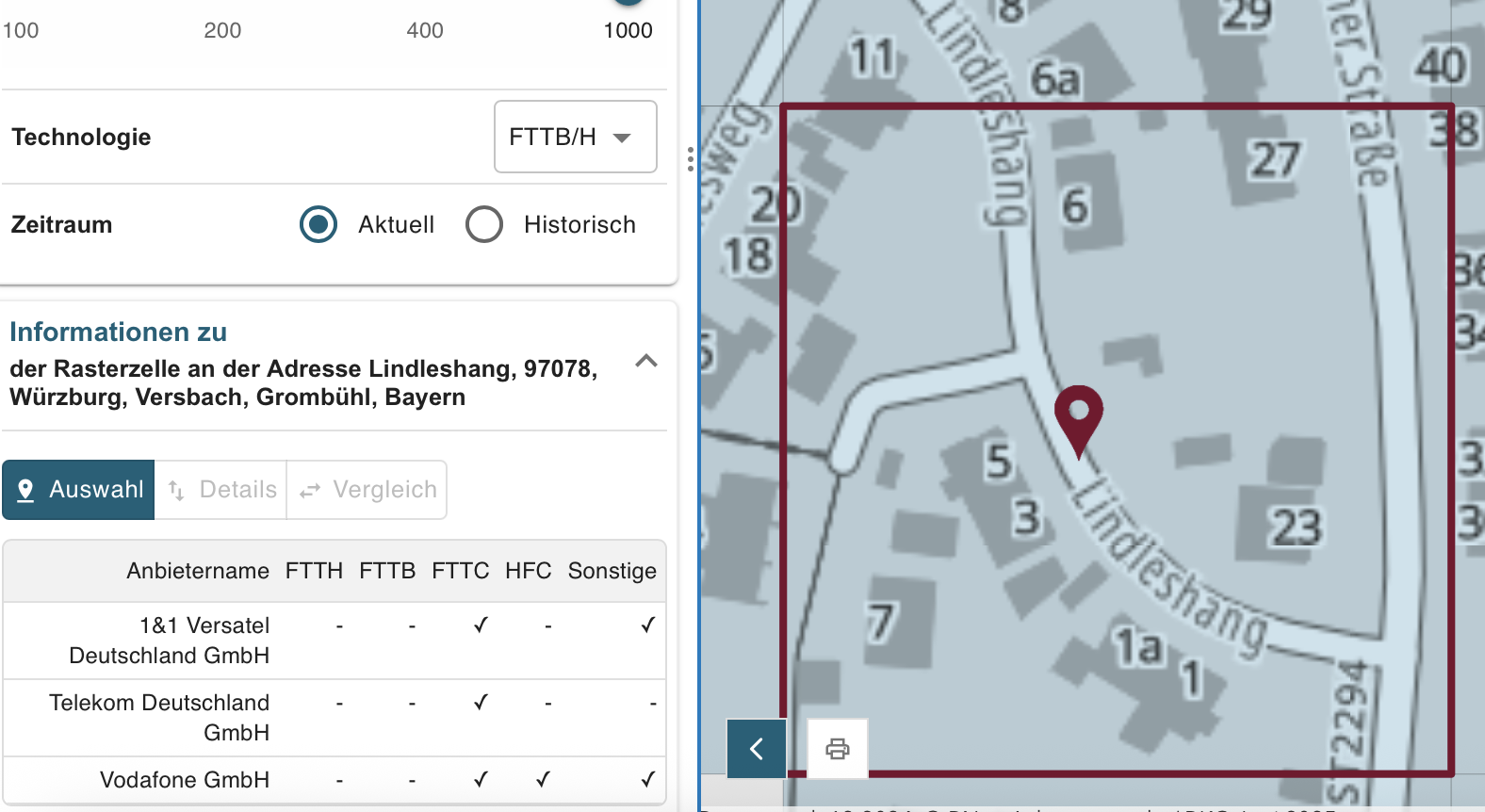The width and height of the screenshot is (1485, 812).
Task: Click the collapse sidebar left-arrow icon
Action: tap(756, 749)
